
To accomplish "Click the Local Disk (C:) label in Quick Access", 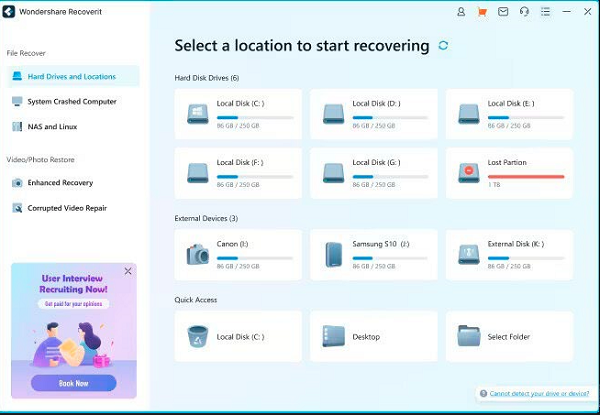I will (x=240, y=337).
